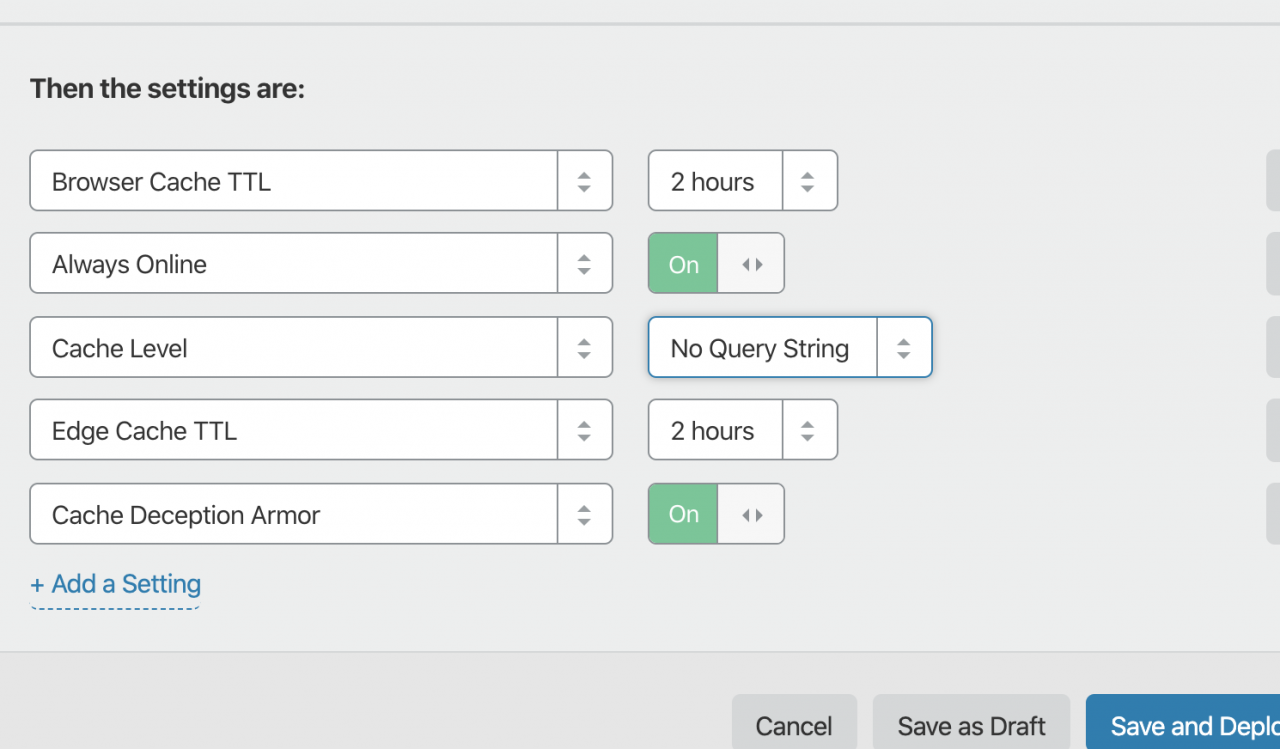Image resolution: width=1280 pixels, height=749 pixels.
Task: Open the Cache Deception Armor setting dropdown
Action: 293,515
